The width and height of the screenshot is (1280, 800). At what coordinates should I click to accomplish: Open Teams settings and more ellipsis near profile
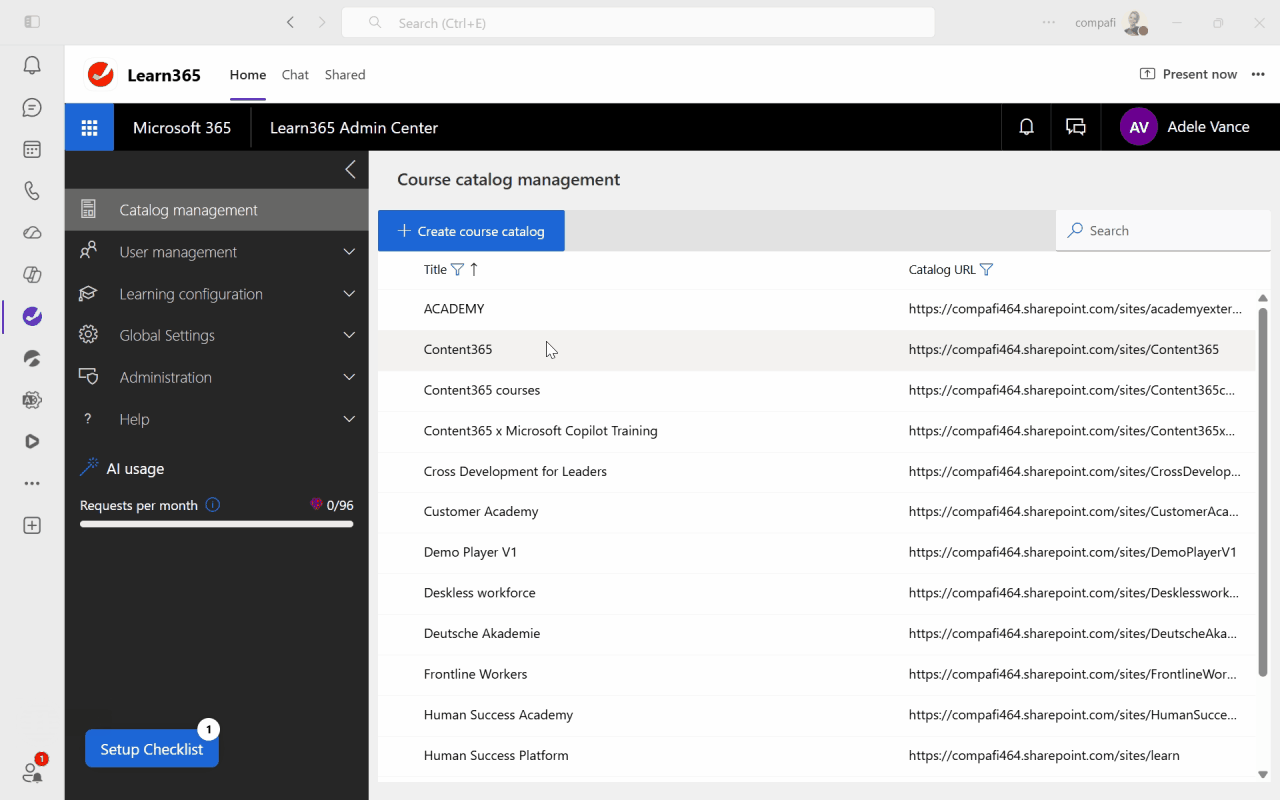tap(1048, 22)
